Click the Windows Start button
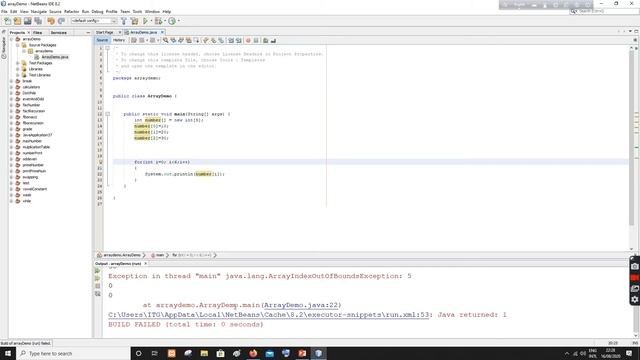The width and height of the screenshot is (640, 360). (x=8, y=353)
